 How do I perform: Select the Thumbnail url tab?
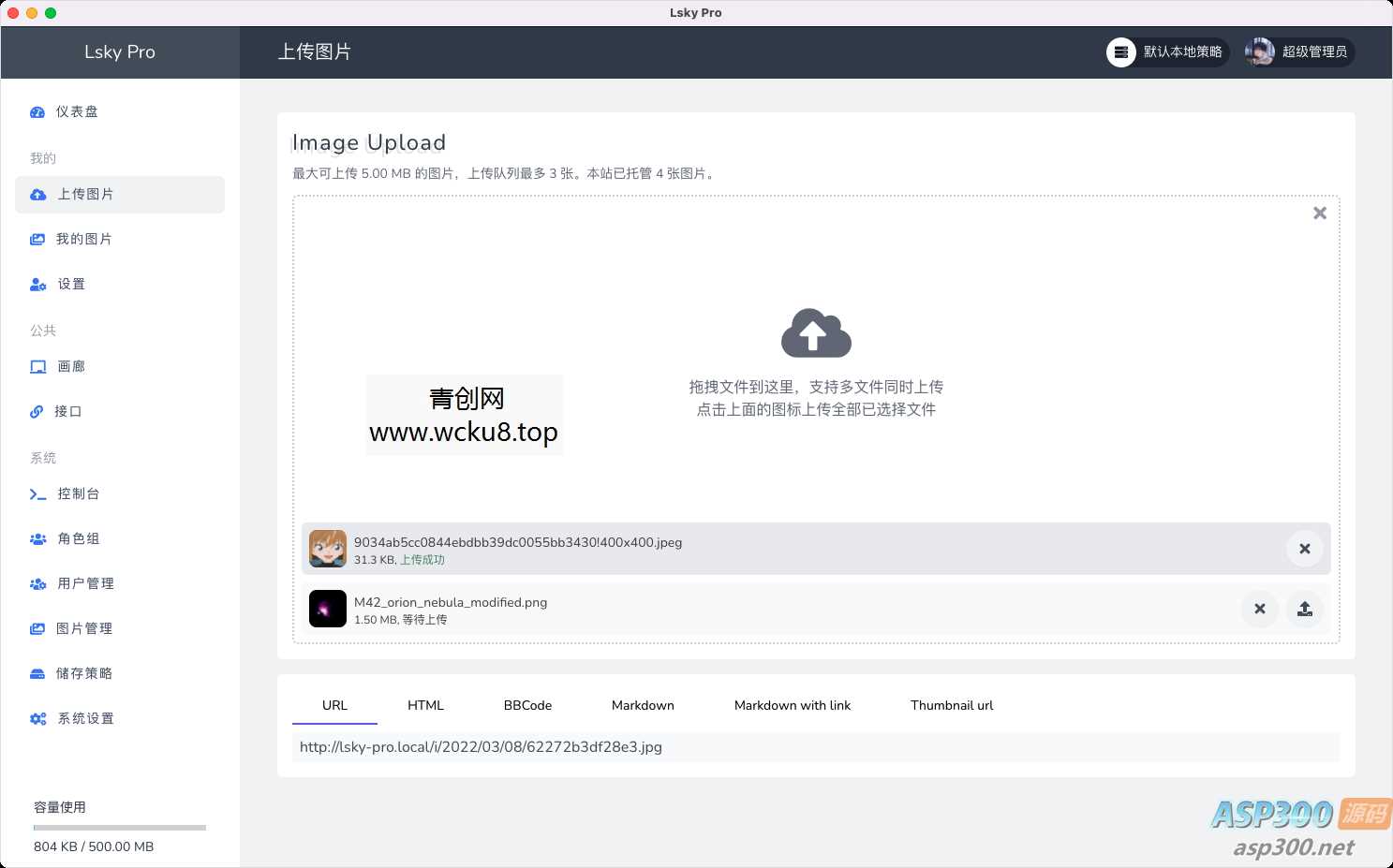[951, 705]
